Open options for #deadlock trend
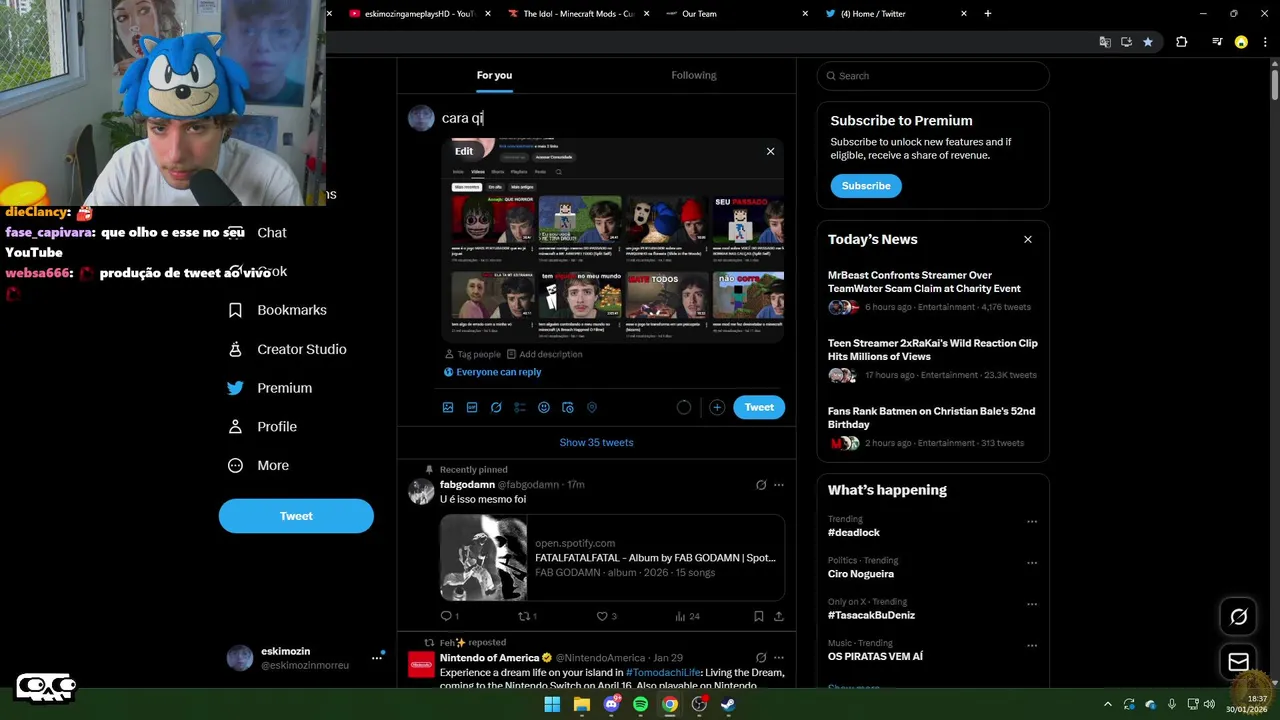 click(x=1032, y=521)
